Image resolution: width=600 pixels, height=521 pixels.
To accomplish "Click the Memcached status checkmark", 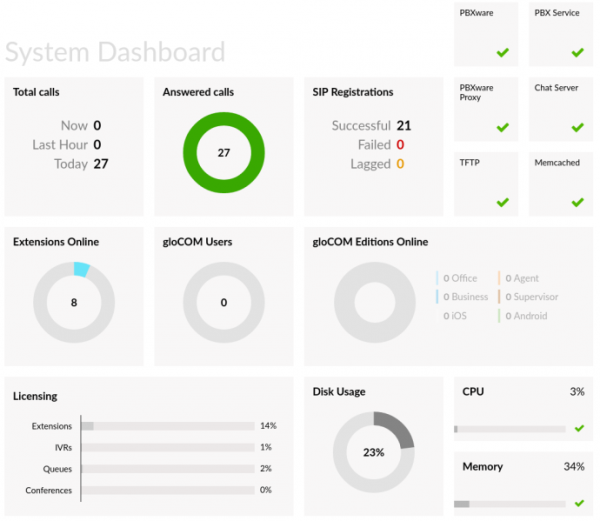I will [x=577, y=202].
